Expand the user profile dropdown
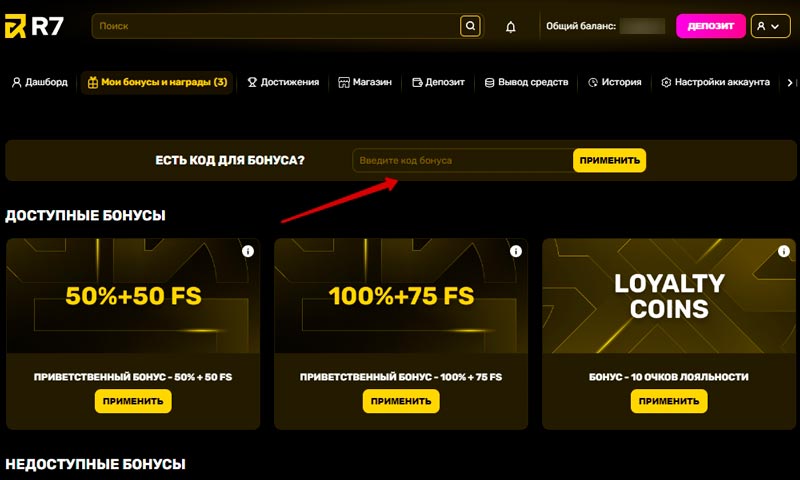 (x=769, y=27)
